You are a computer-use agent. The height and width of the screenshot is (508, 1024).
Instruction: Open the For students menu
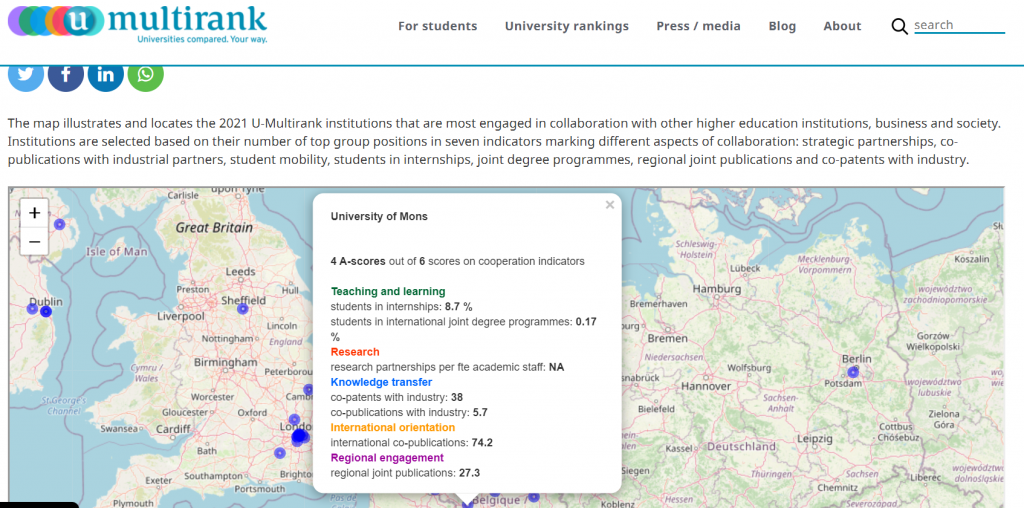click(438, 26)
